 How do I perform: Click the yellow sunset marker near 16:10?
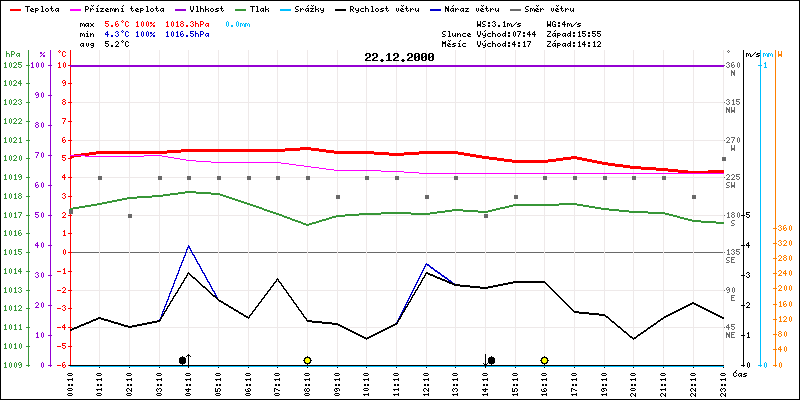(x=545, y=359)
